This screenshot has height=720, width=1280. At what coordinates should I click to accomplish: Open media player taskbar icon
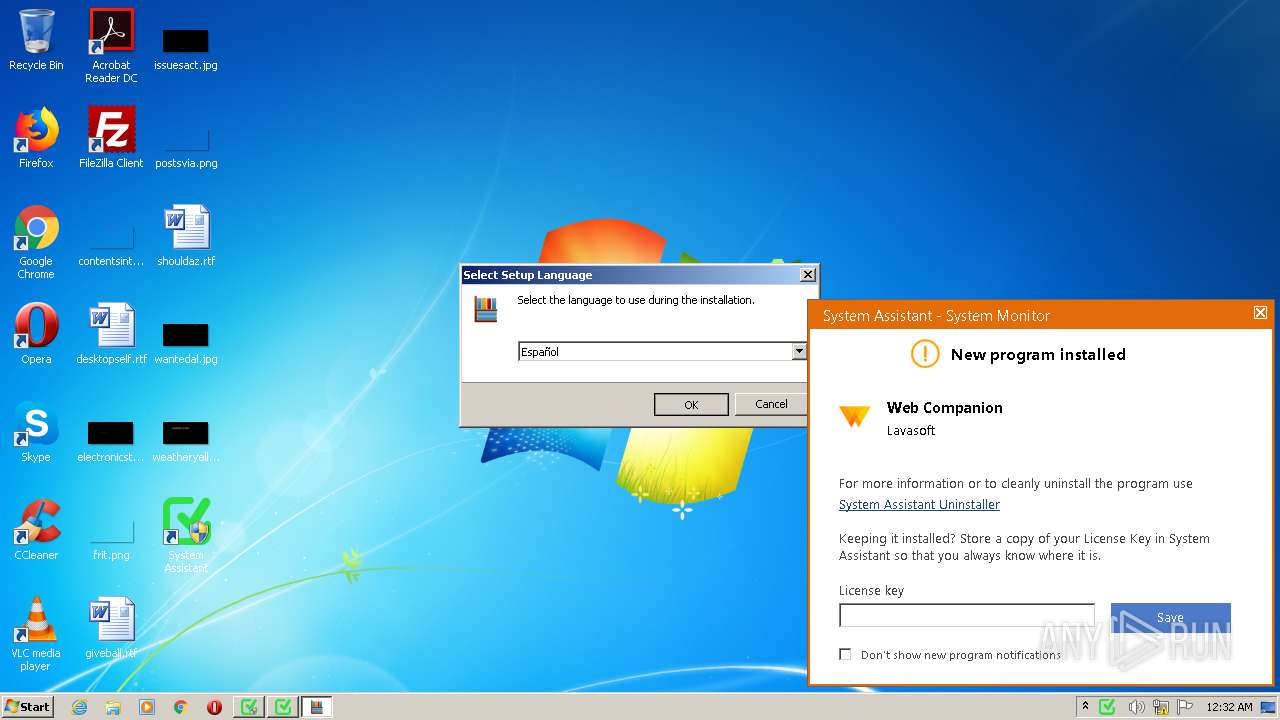click(147, 707)
